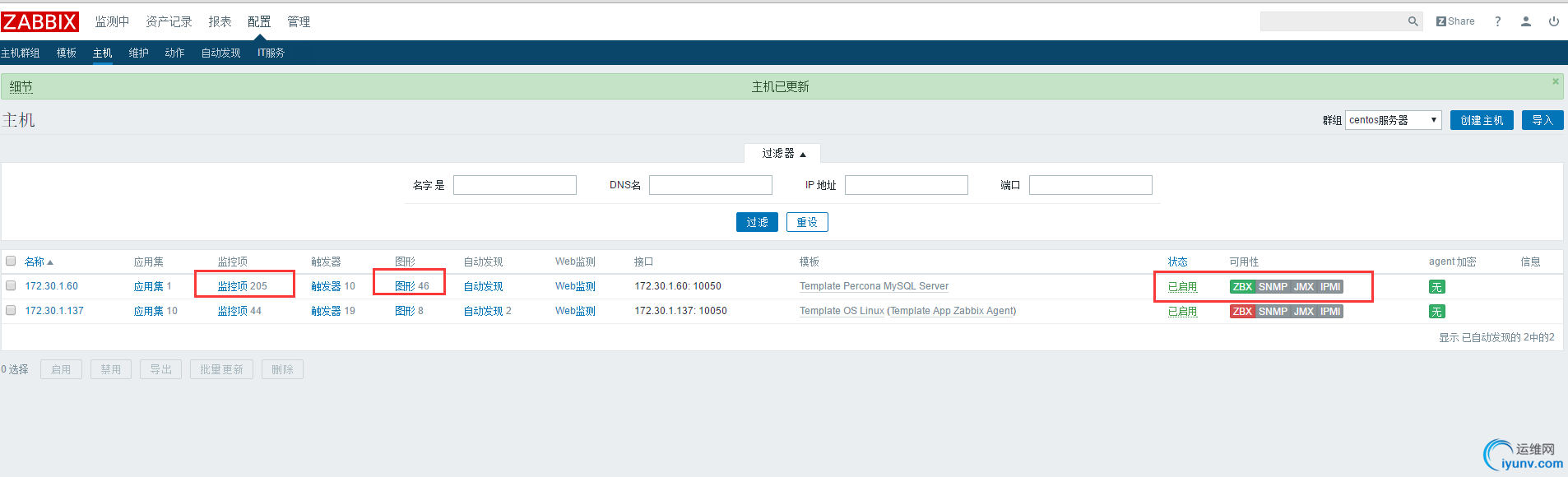The width and height of the screenshot is (1568, 477).
Task: Open the host group dropdown
Action: (1393, 120)
